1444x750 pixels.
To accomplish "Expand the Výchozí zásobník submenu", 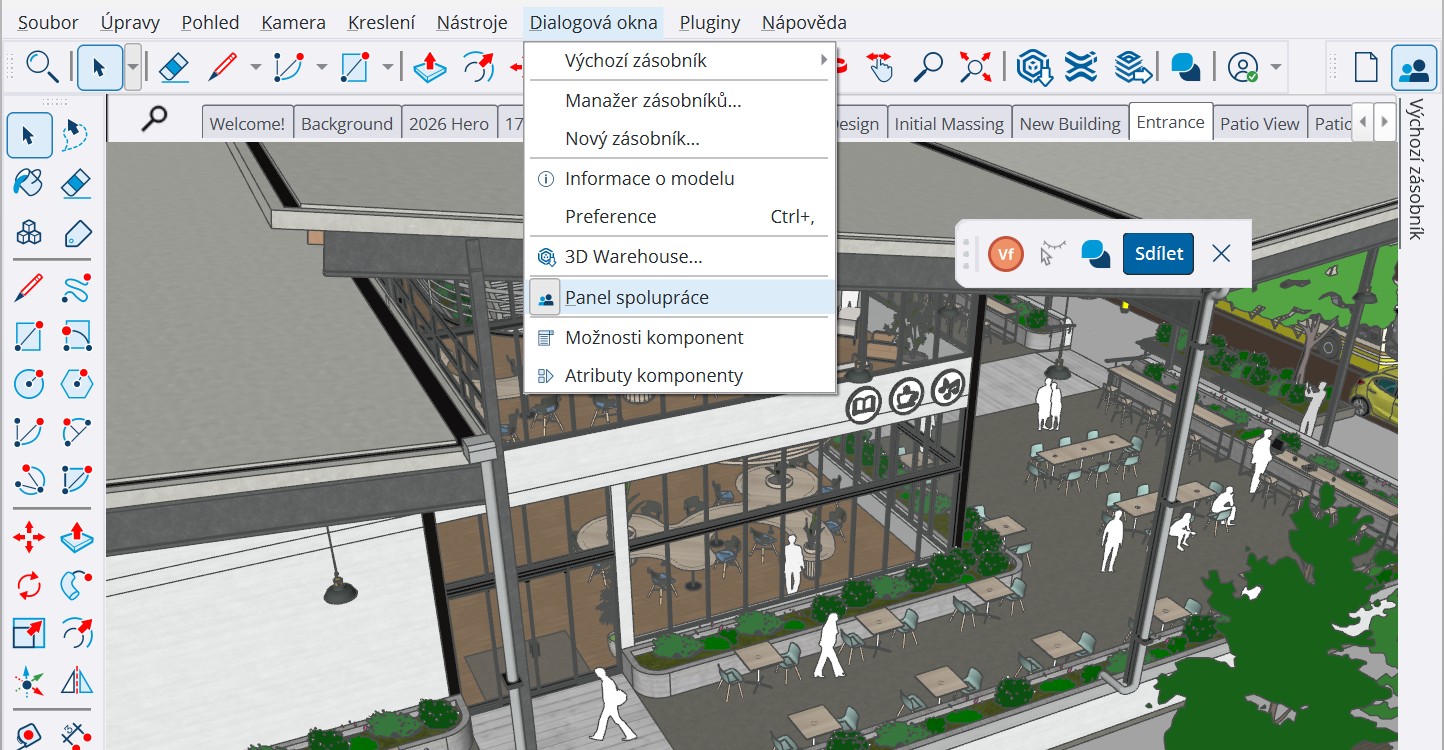I will pos(680,60).
